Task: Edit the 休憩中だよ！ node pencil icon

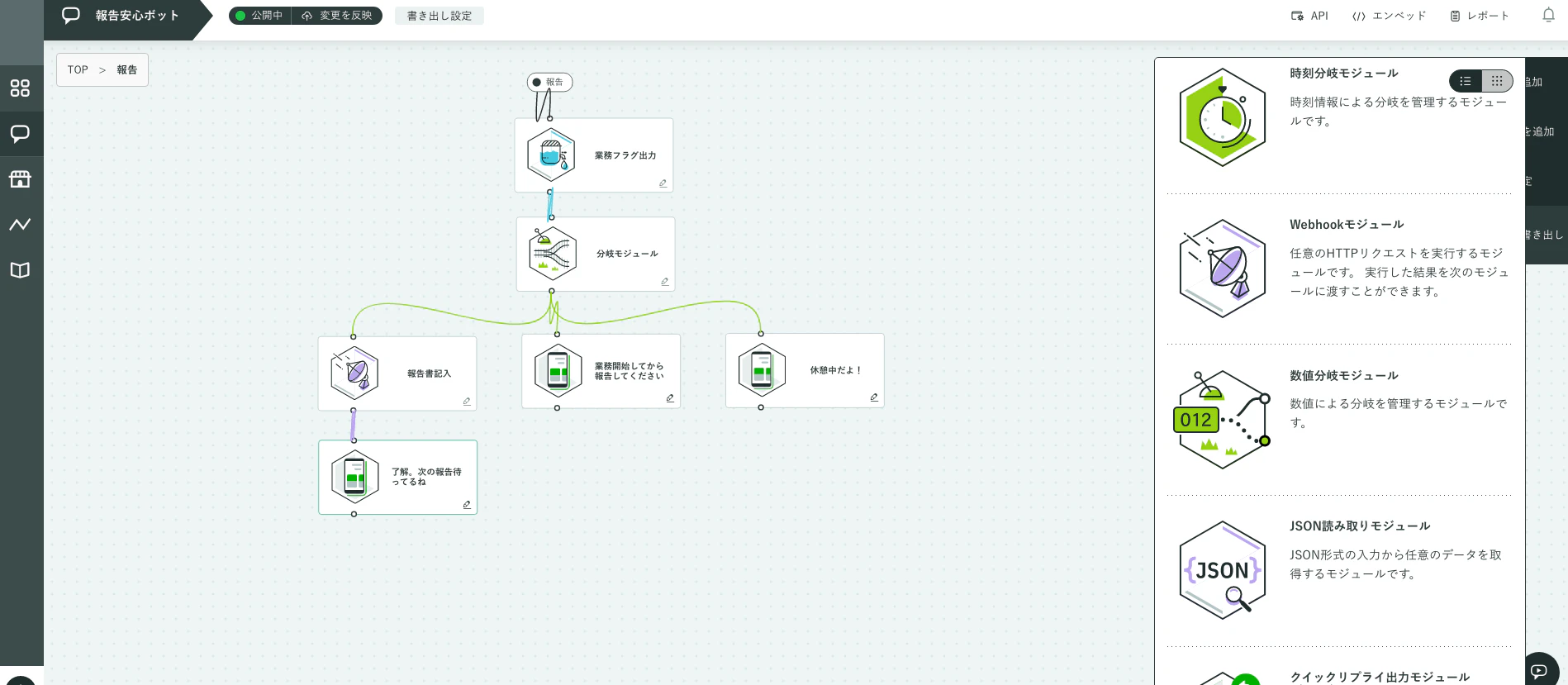Action: [x=874, y=397]
